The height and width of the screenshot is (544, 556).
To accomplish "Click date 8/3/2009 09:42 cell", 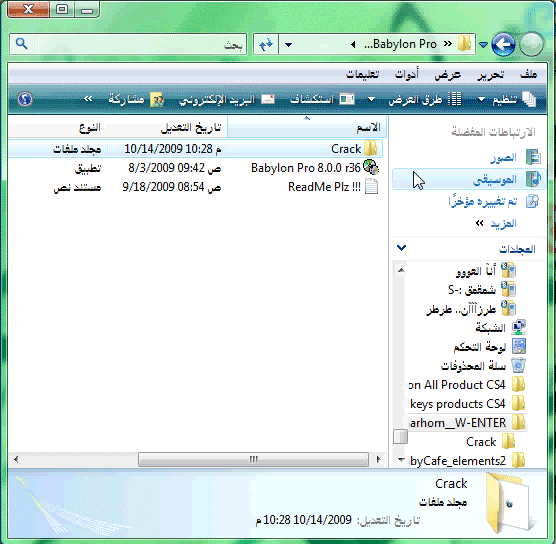I will coord(174,168).
